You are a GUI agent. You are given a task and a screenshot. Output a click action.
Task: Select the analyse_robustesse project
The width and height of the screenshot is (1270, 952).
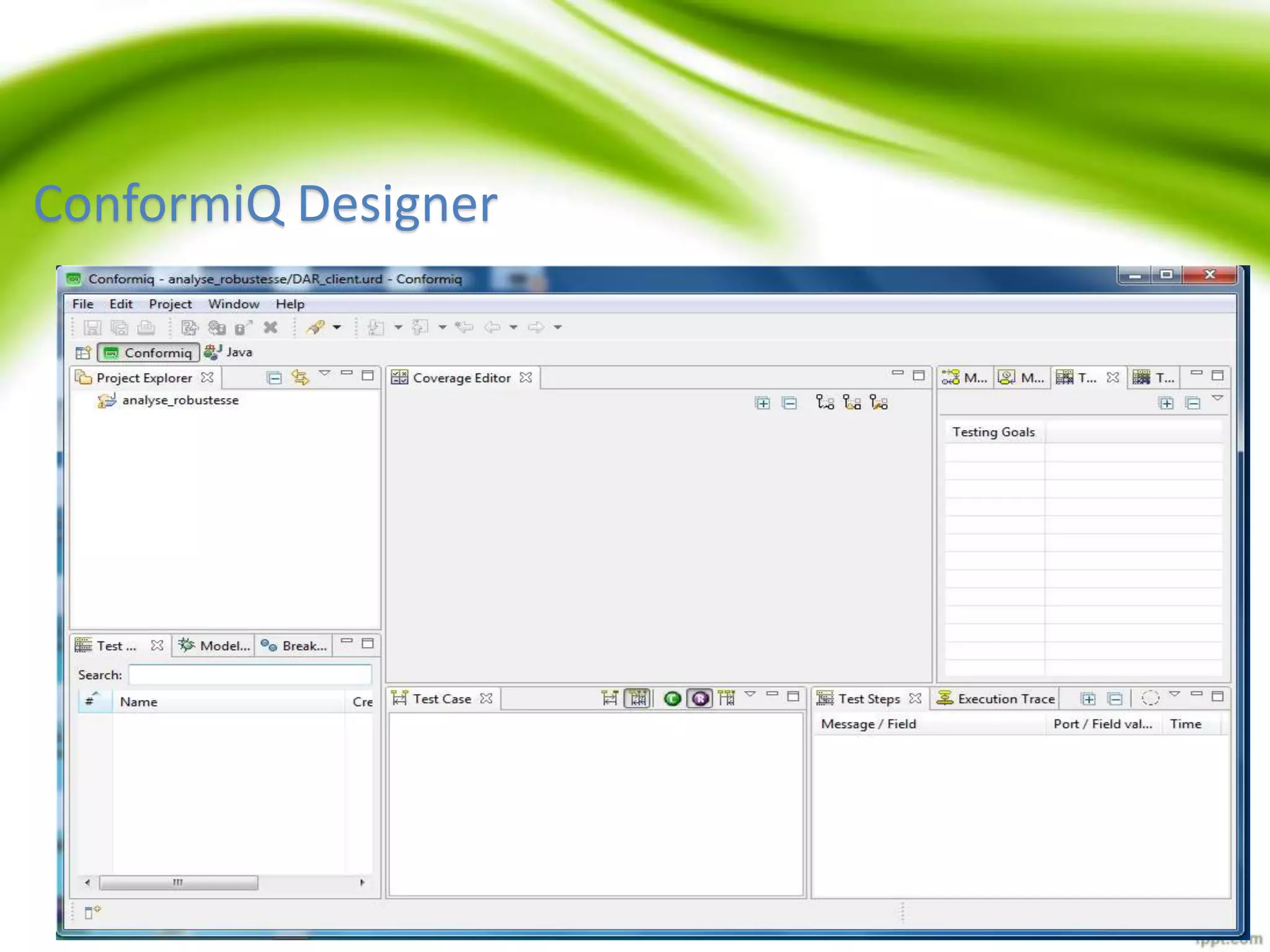pos(168,400)
